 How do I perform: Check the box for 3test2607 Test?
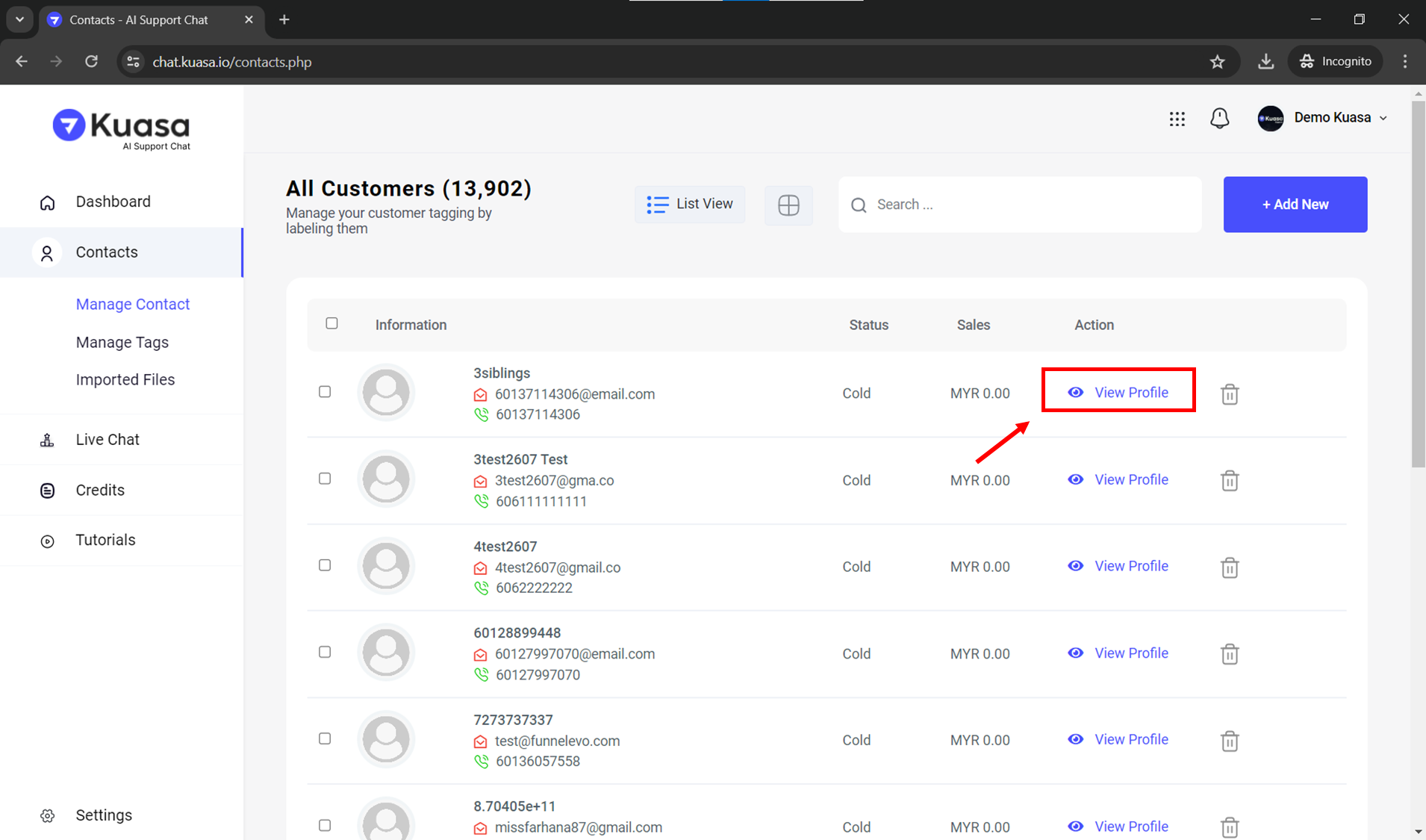[325, 479]
